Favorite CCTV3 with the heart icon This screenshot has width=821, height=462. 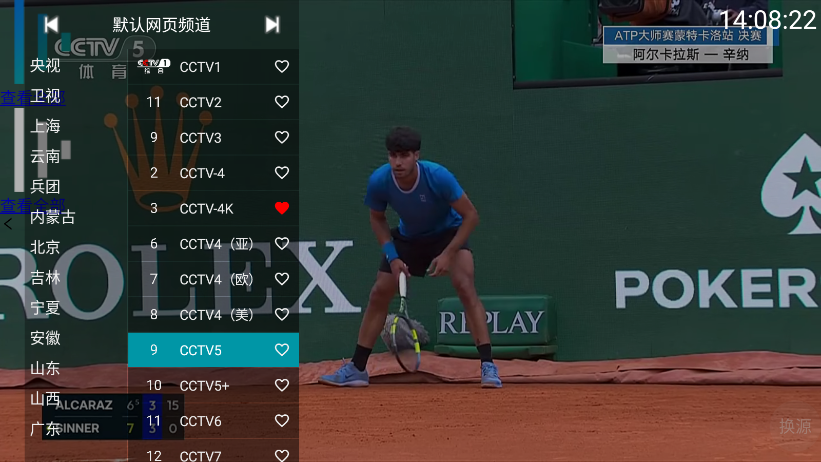[x=282, y=137]
